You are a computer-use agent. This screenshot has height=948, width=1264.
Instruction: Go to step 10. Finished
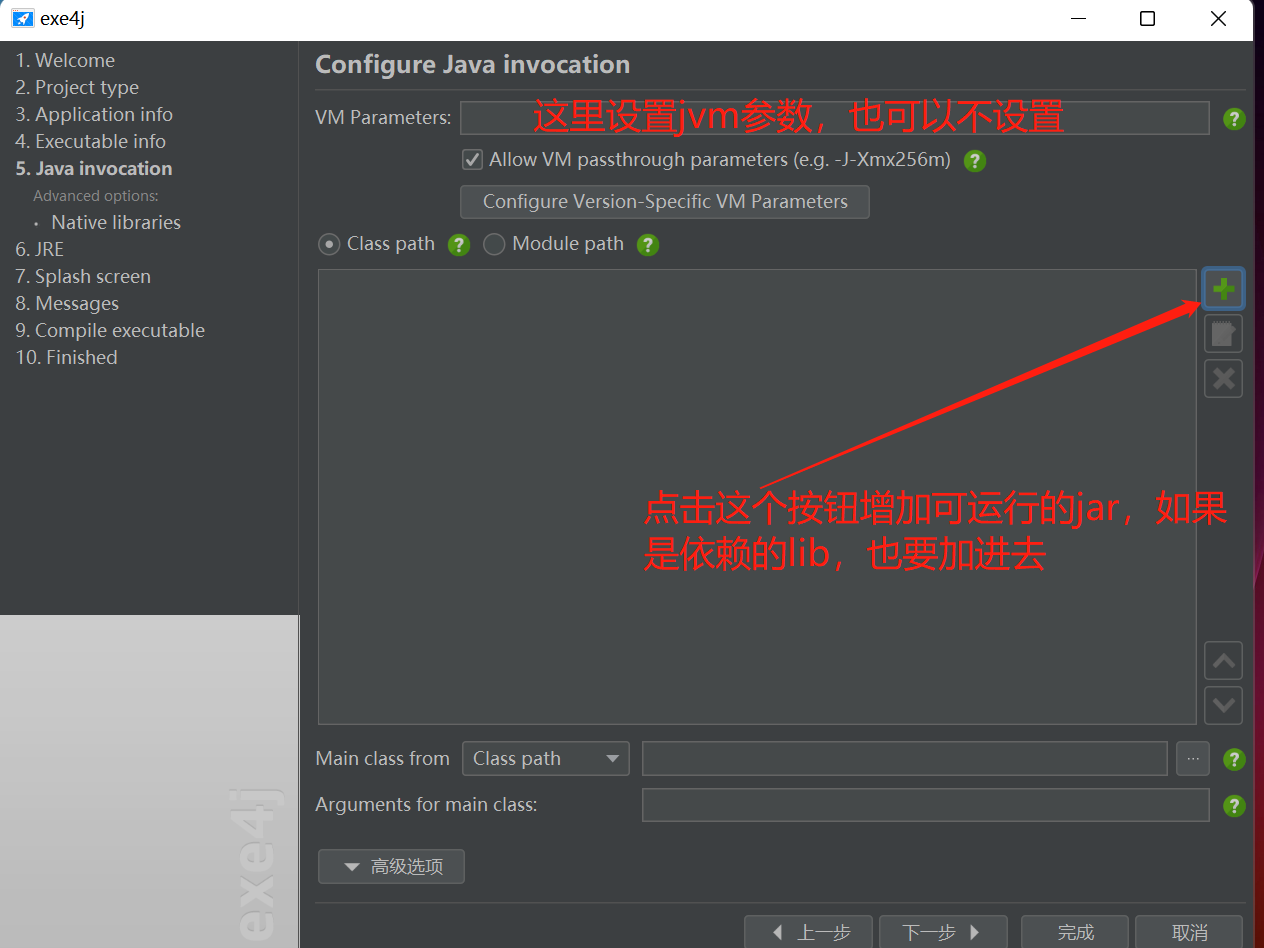pyautogui.click(x=66, y=357)
